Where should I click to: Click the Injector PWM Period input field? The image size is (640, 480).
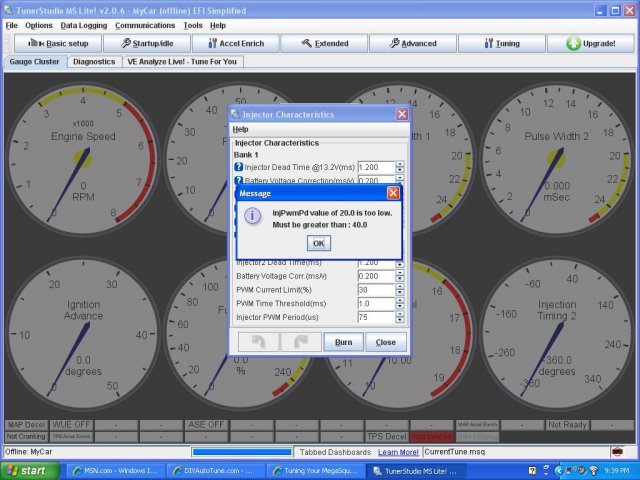(374, 317)
